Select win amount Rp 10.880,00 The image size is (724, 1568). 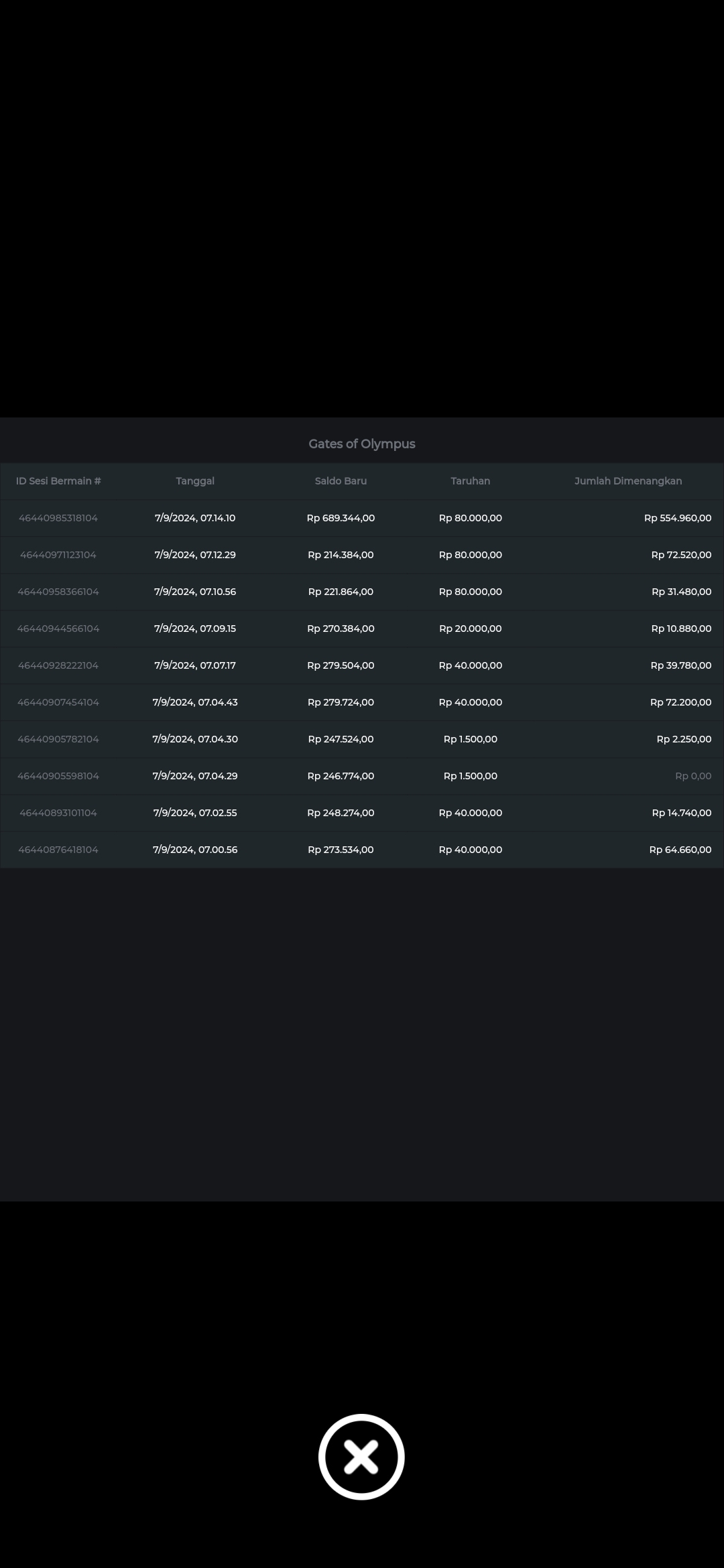click(x=681, y=629)
